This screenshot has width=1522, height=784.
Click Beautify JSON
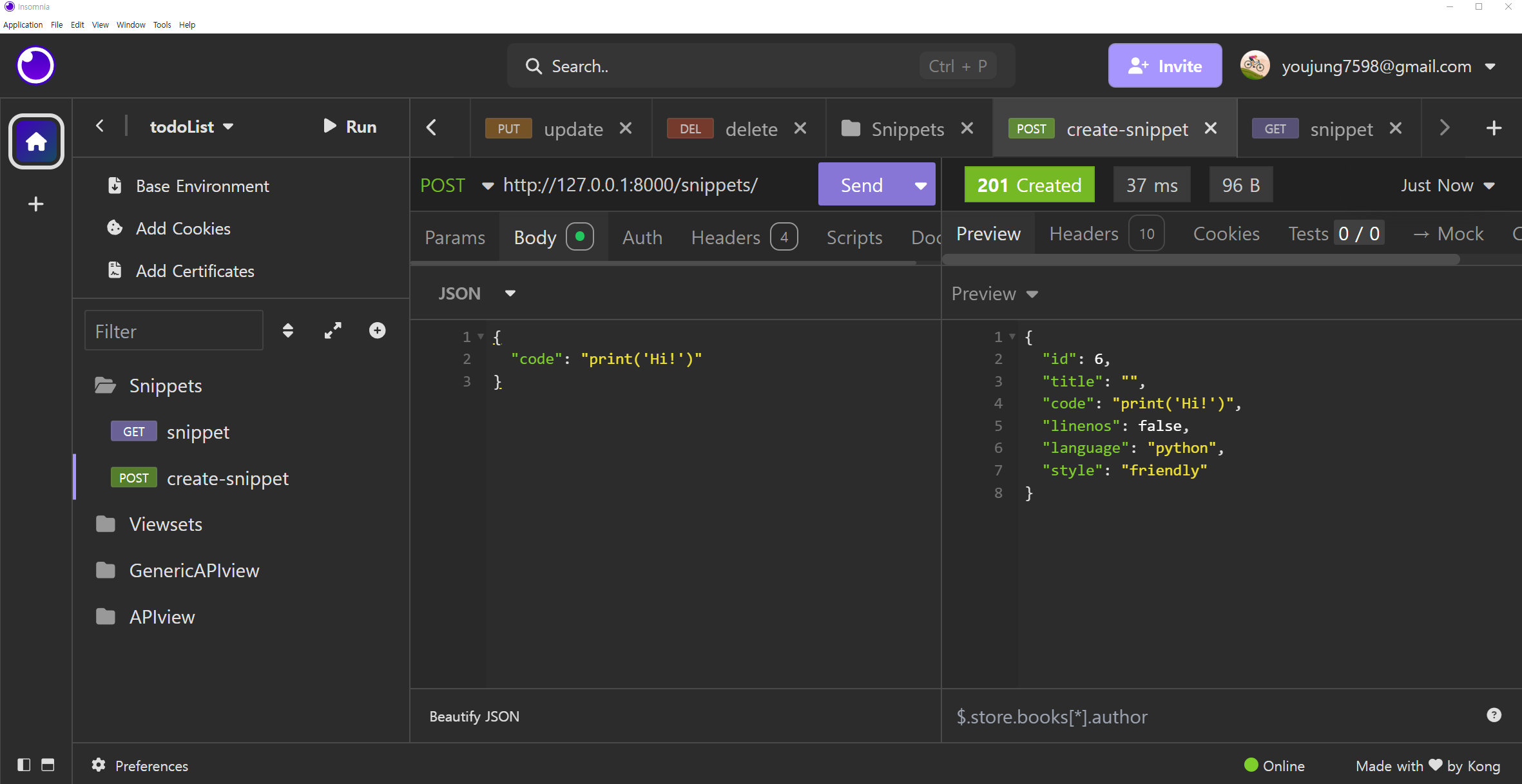474,716
